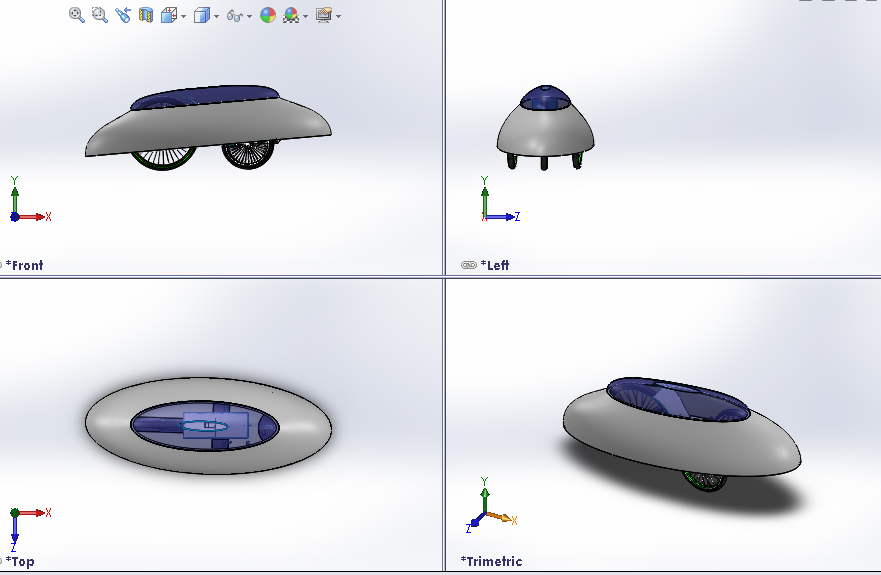Viewport: 881px width, 575px height.
Task: Click the *Left view label
Action: click(x=494, y=265)
